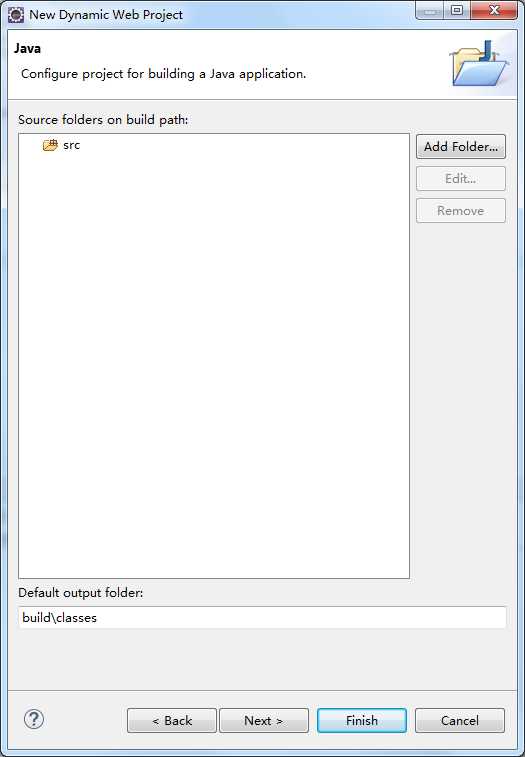The height and width of the screenshot is (757, 525).
Task: Close the wizard with the red X
Action: pyautogui.click(x=494, y=11)
